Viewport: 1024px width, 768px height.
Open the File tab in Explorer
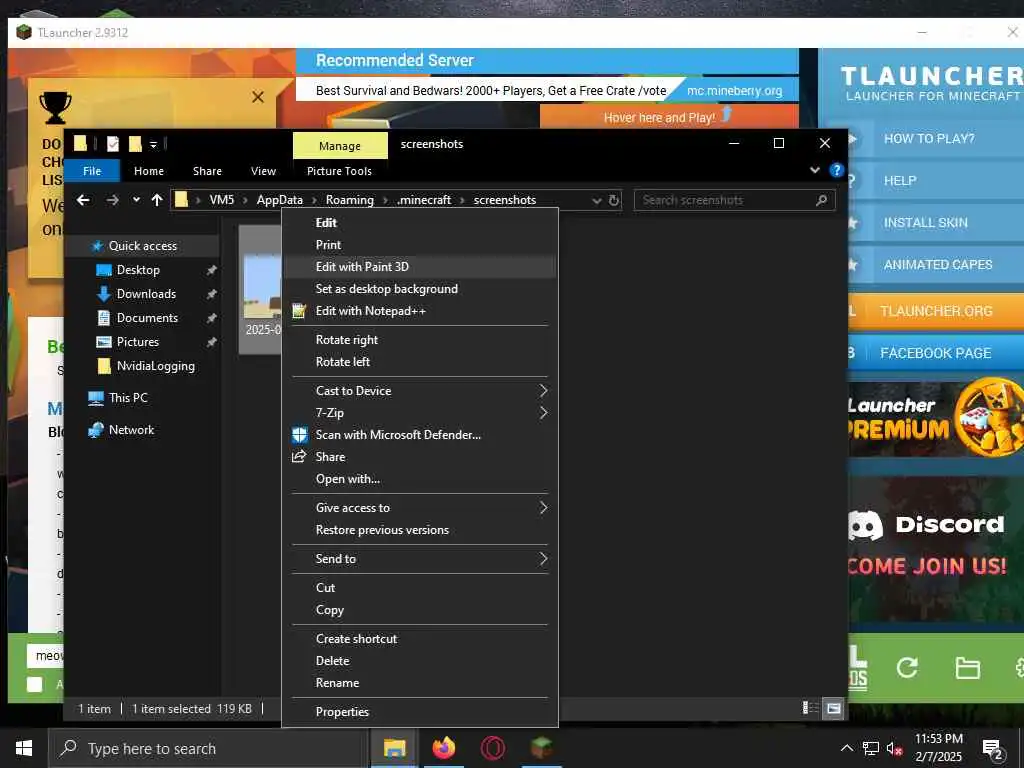[x=92, y=171]
